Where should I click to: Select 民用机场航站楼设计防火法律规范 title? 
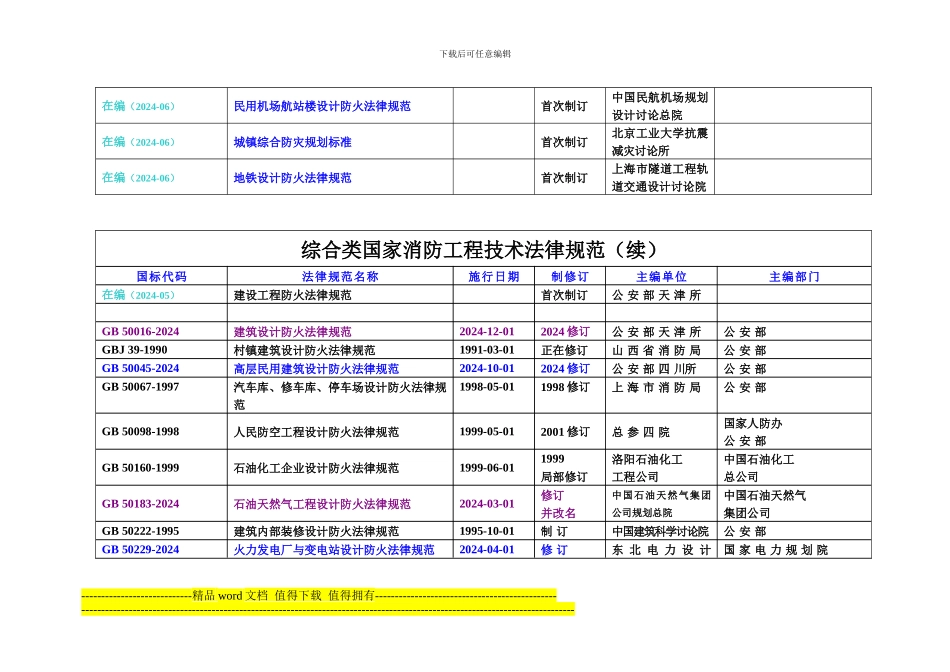point(322,106)
